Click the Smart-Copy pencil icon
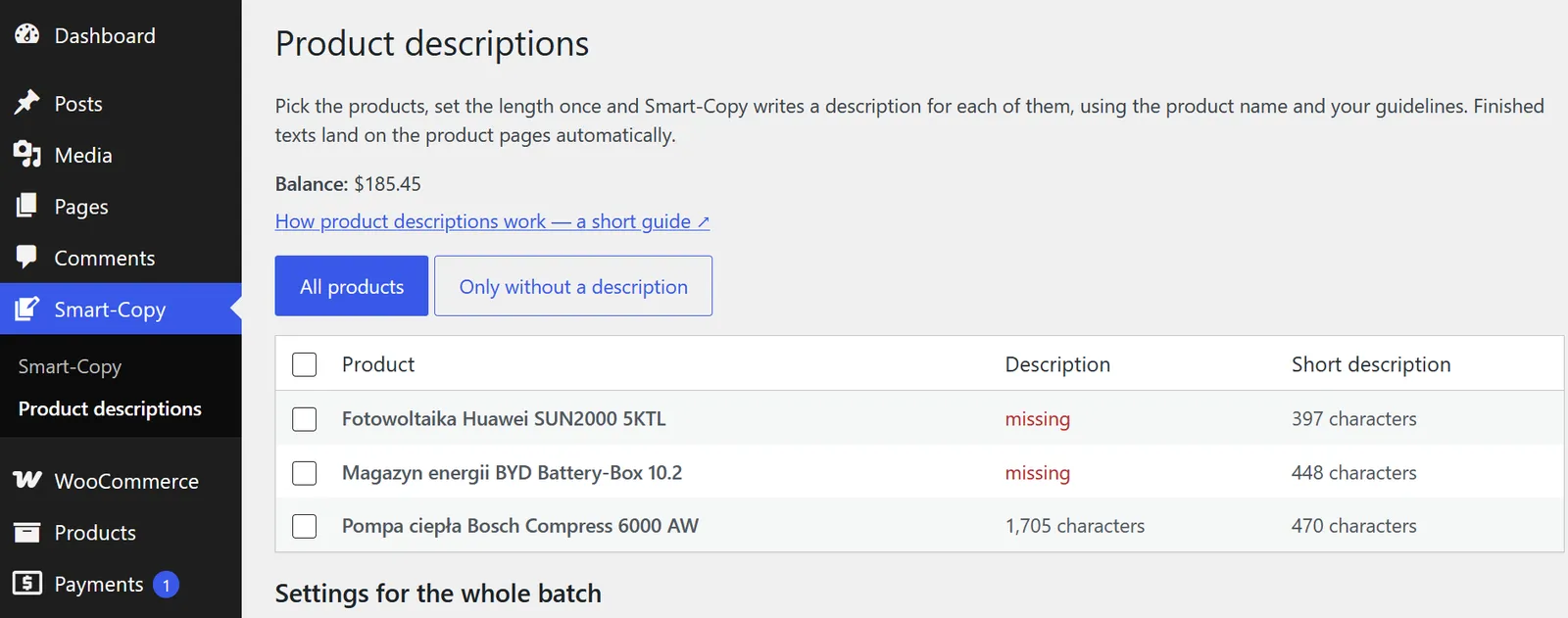The height and width of the screenshot is (618, 1568). [27, 309]
